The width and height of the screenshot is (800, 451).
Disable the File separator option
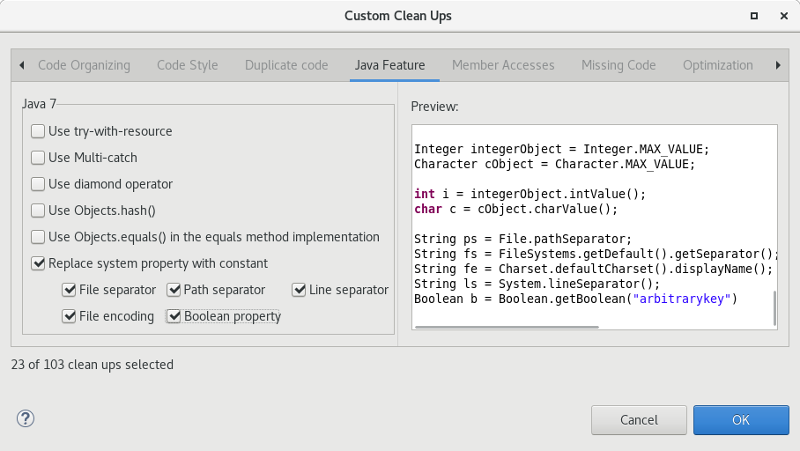point(69,290)
